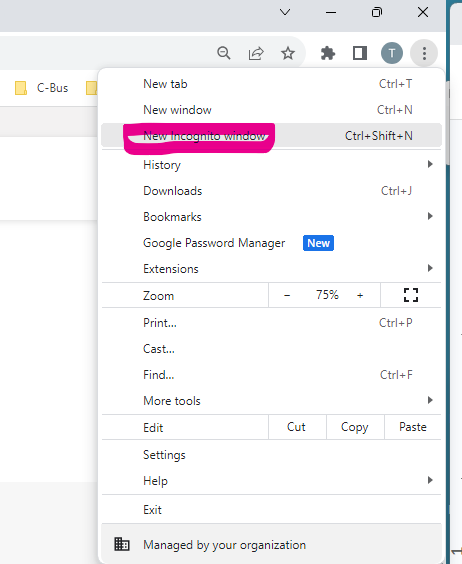Screen dimensions: 462x564
Task: Restore down the Chrome window
Action: click(377, 13)
